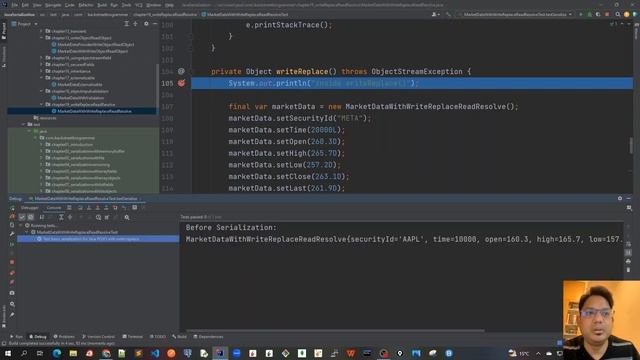Select the MarketDataExternalizable class
Viewport: 640px width, 360px height.
pos(76,84)
